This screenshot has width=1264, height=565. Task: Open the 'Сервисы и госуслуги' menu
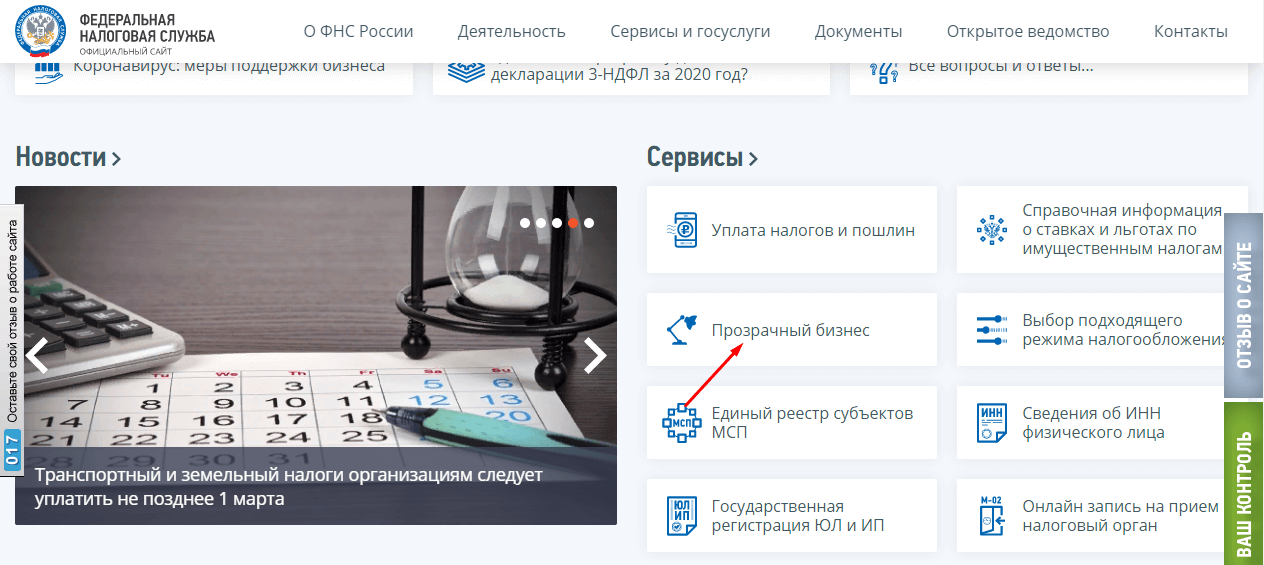[690, 31]
